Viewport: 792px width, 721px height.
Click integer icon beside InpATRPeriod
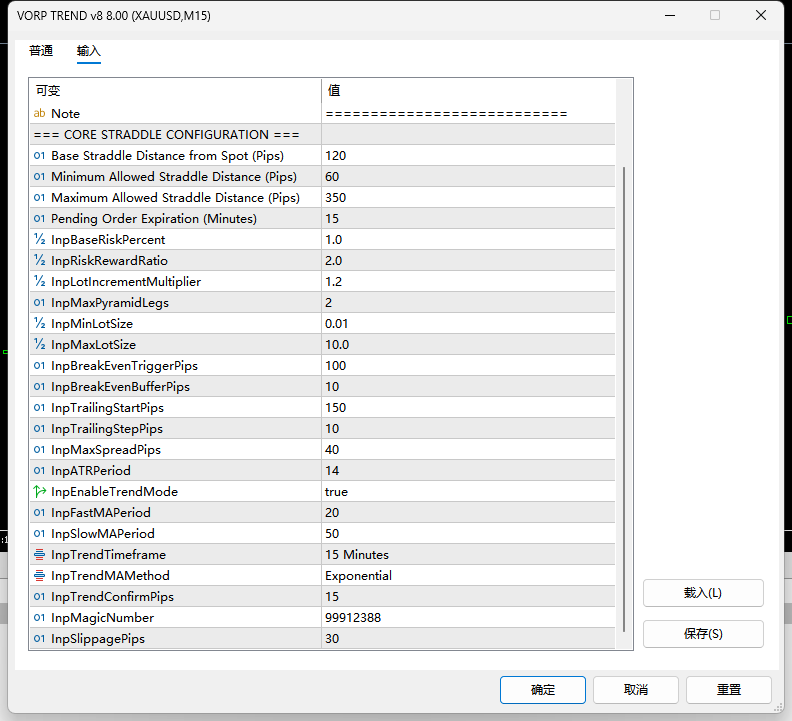pos(39,470)
